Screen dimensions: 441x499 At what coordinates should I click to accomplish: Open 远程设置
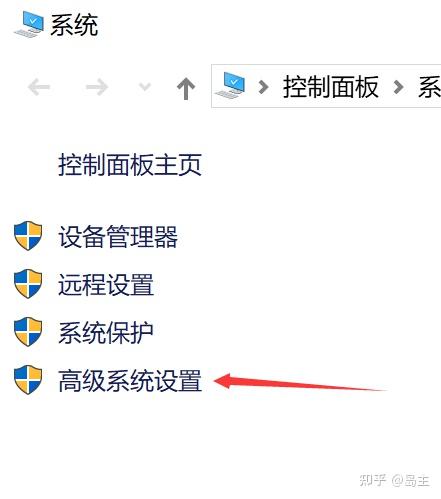106,284
